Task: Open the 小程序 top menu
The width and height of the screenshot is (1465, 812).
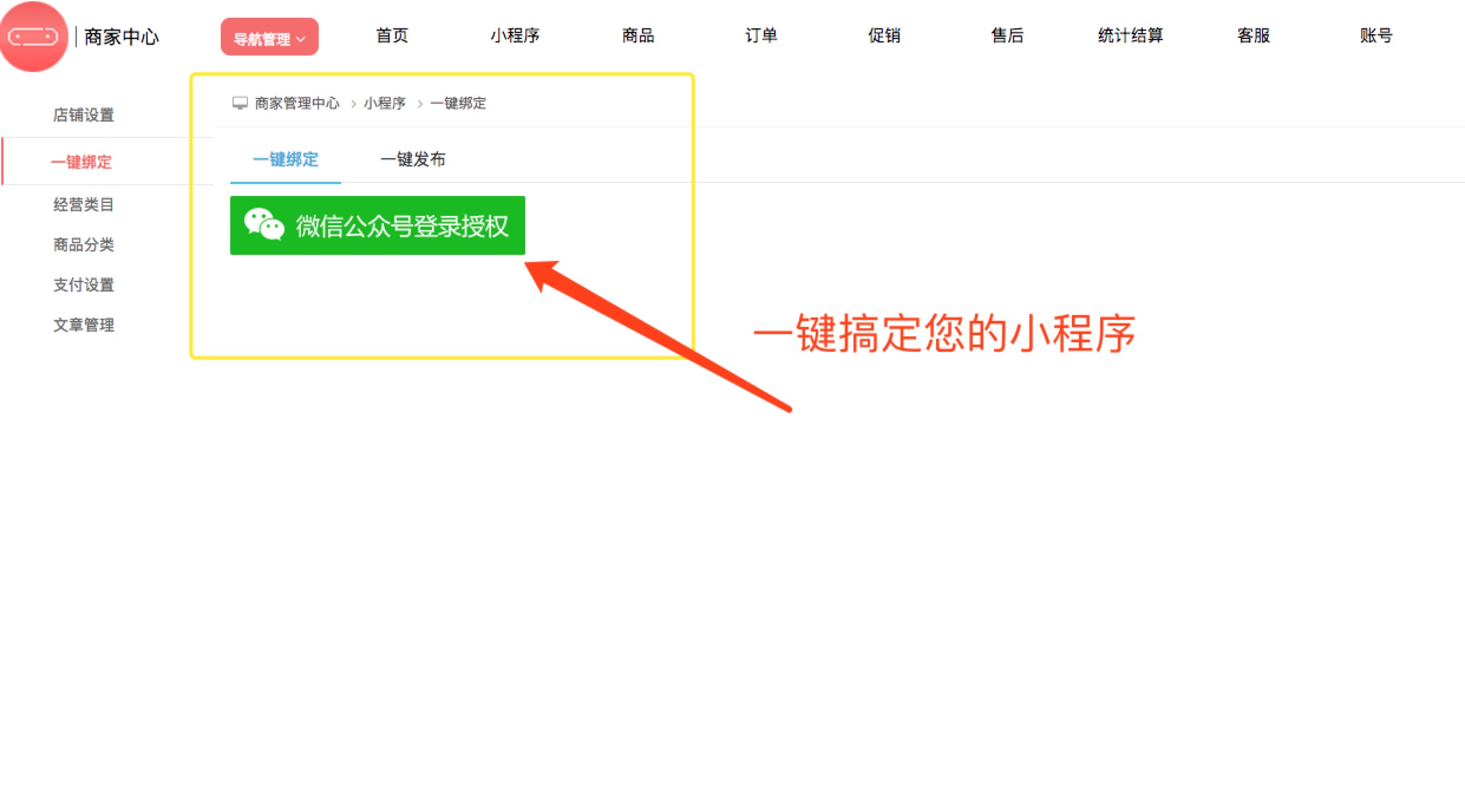Action: coord(515,36)
